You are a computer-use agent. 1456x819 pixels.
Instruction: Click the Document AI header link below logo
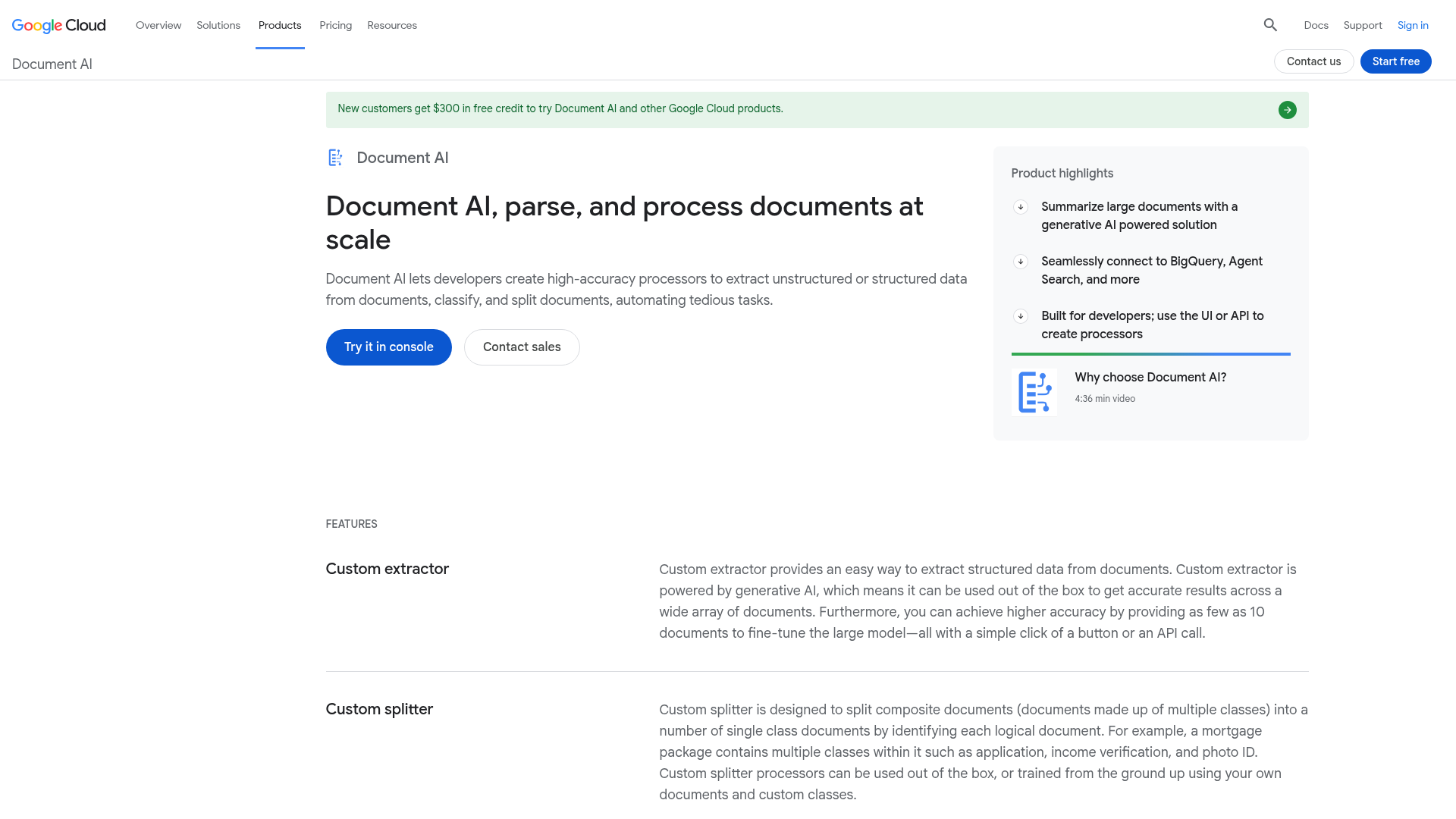tap(52, 64)
